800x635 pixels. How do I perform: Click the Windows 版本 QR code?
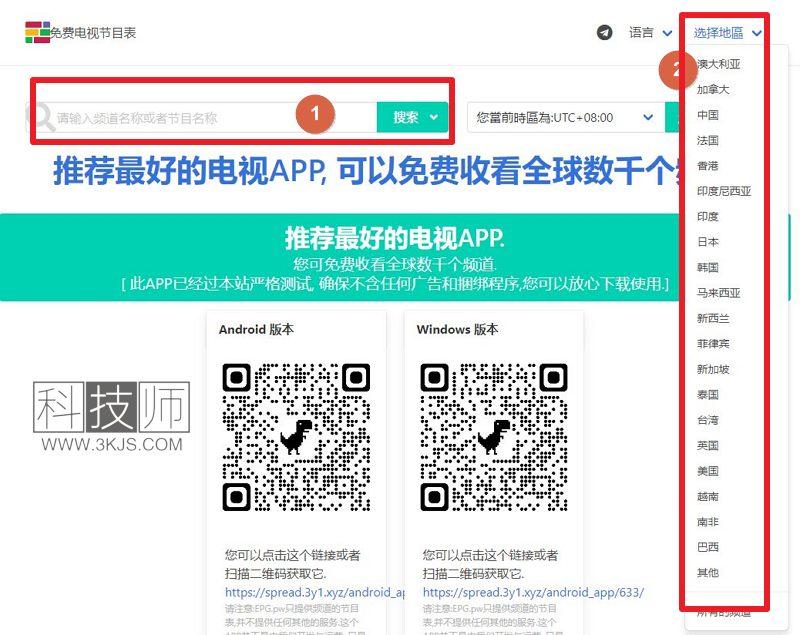pos(494,437)
